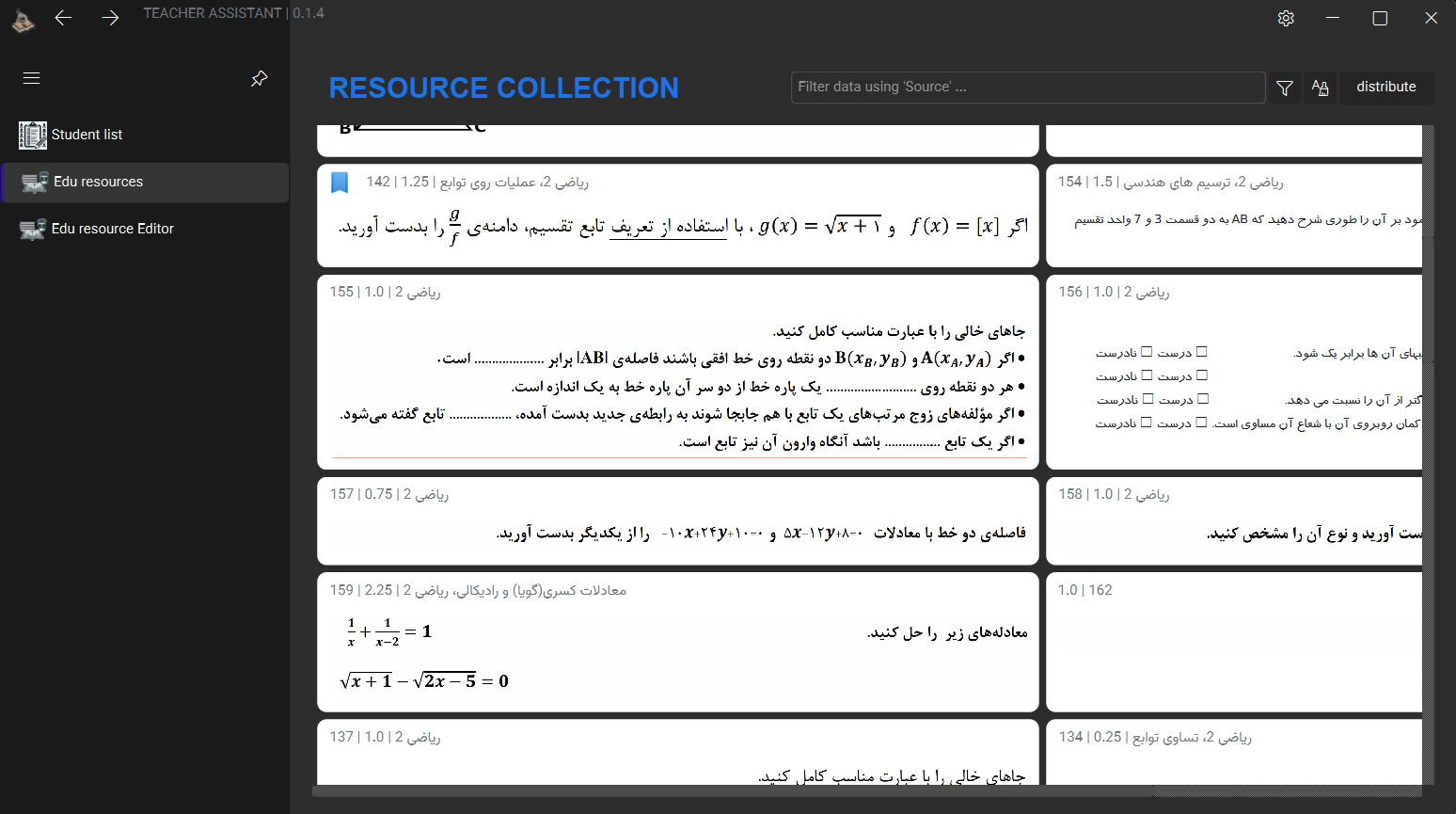Click the Student list clipboard icon

coord(33,136)
